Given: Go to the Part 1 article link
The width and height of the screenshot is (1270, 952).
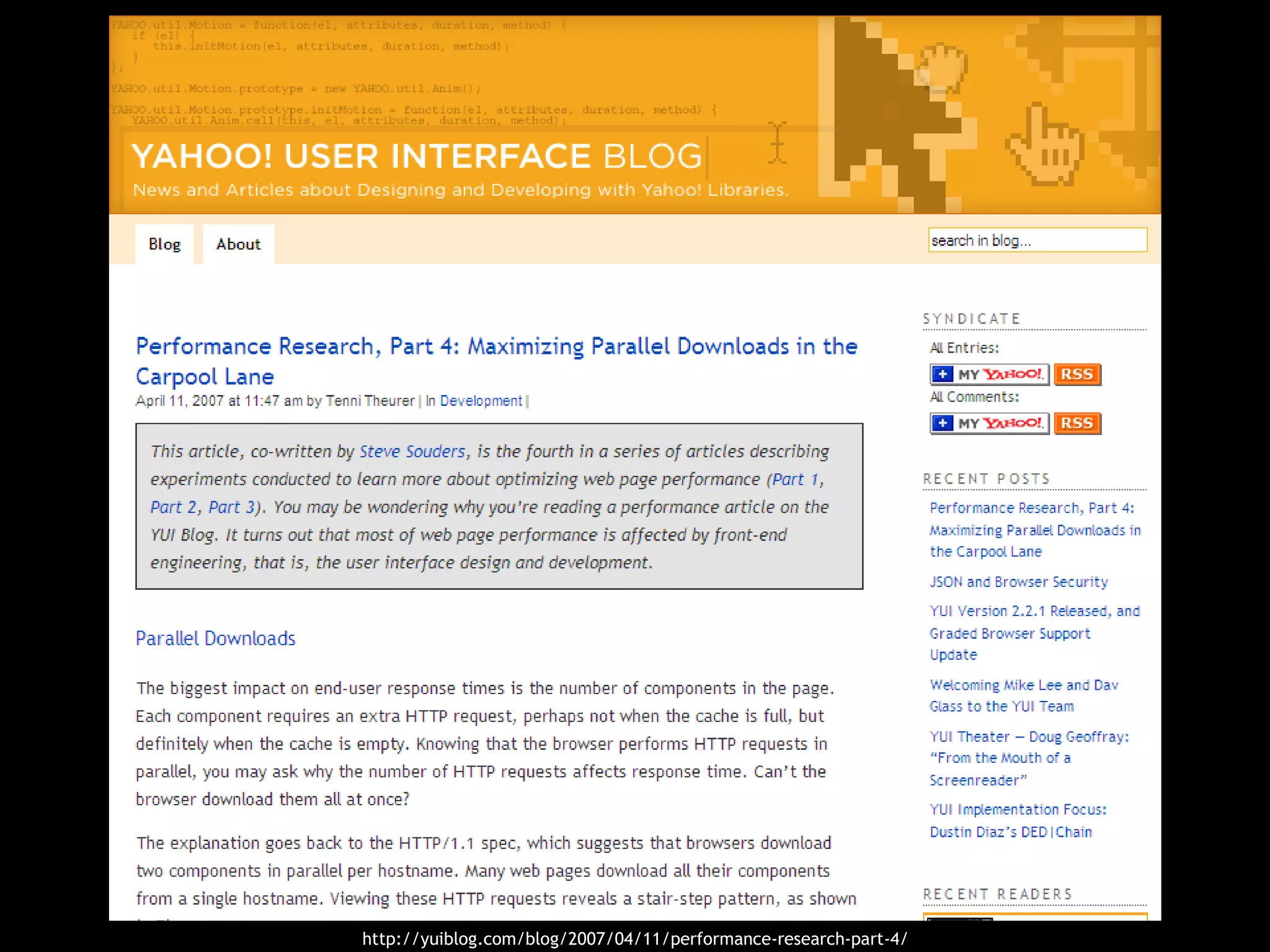Looking at the screenshot, I should [796, 479].
